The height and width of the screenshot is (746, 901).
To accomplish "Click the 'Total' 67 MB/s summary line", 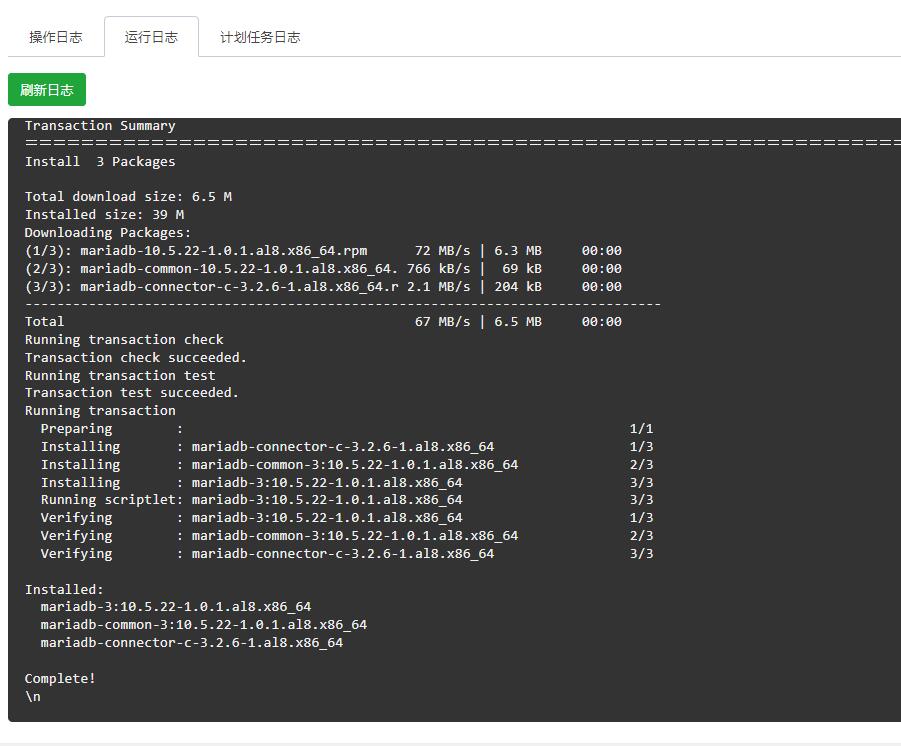I will click(x=324, y=322).
